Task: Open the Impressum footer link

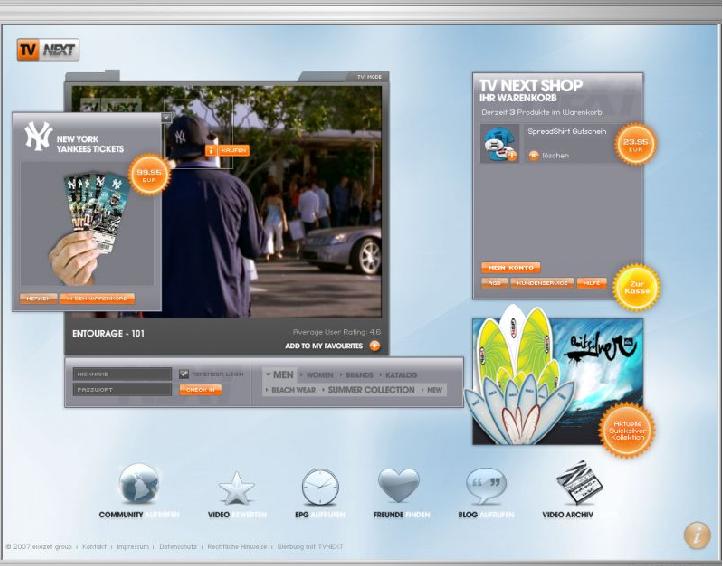Action: pyautogui.click(x=132, y=547)
